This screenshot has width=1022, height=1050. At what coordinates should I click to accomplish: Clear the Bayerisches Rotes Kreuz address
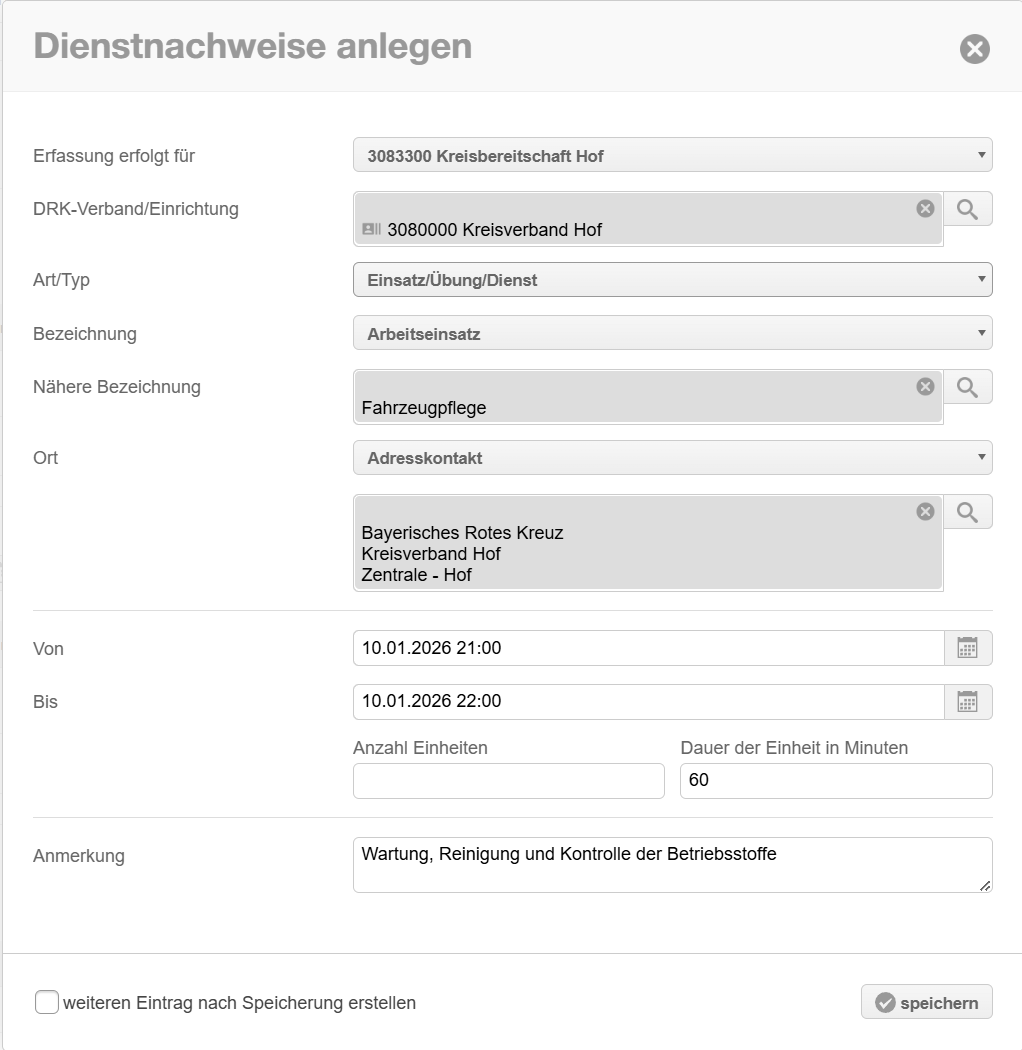925,511
